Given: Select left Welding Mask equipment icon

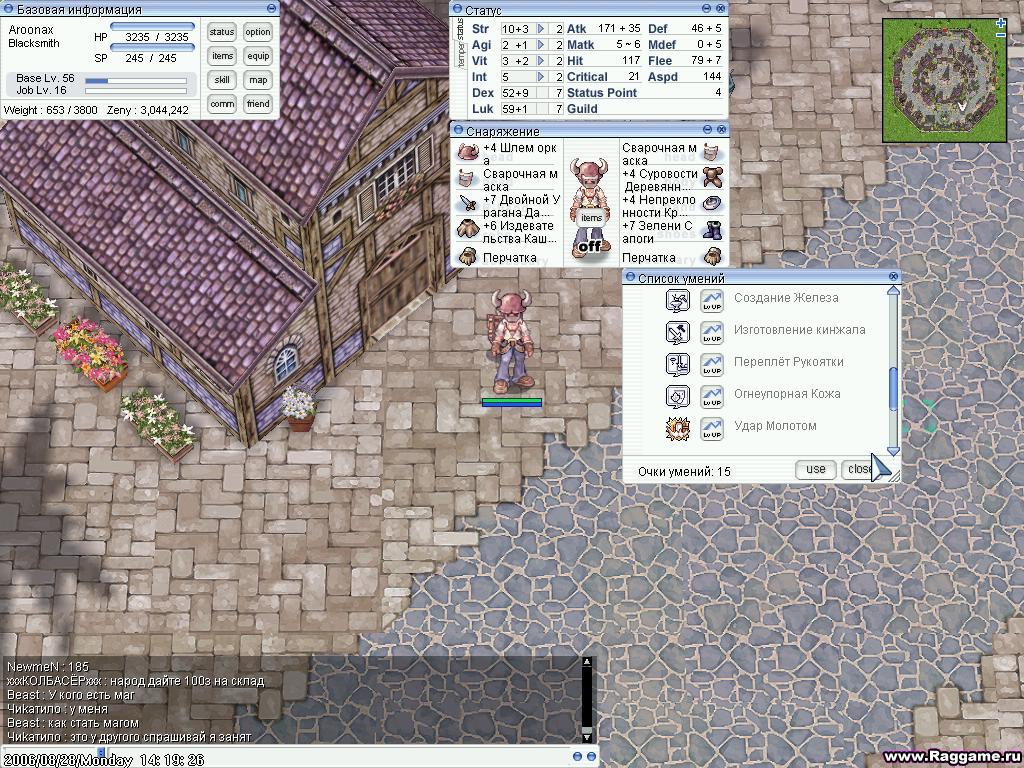Looking at the screenshot, I should [466, 178].
